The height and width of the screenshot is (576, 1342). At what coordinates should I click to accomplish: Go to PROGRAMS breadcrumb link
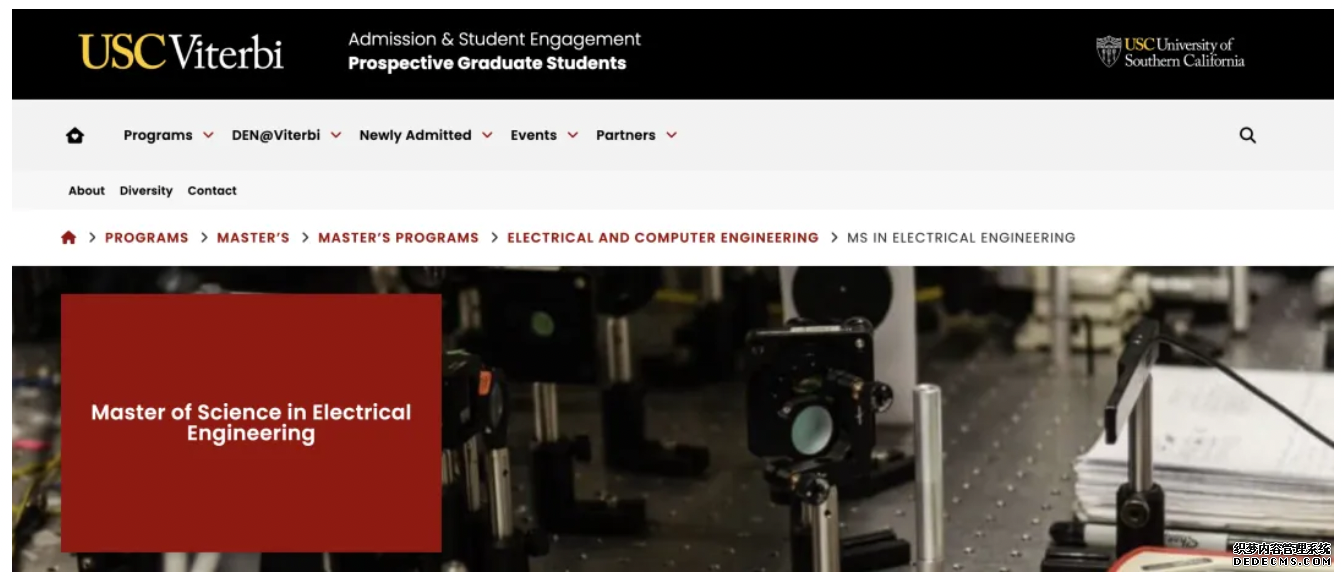pyautogui.click(x=147, y=238)
